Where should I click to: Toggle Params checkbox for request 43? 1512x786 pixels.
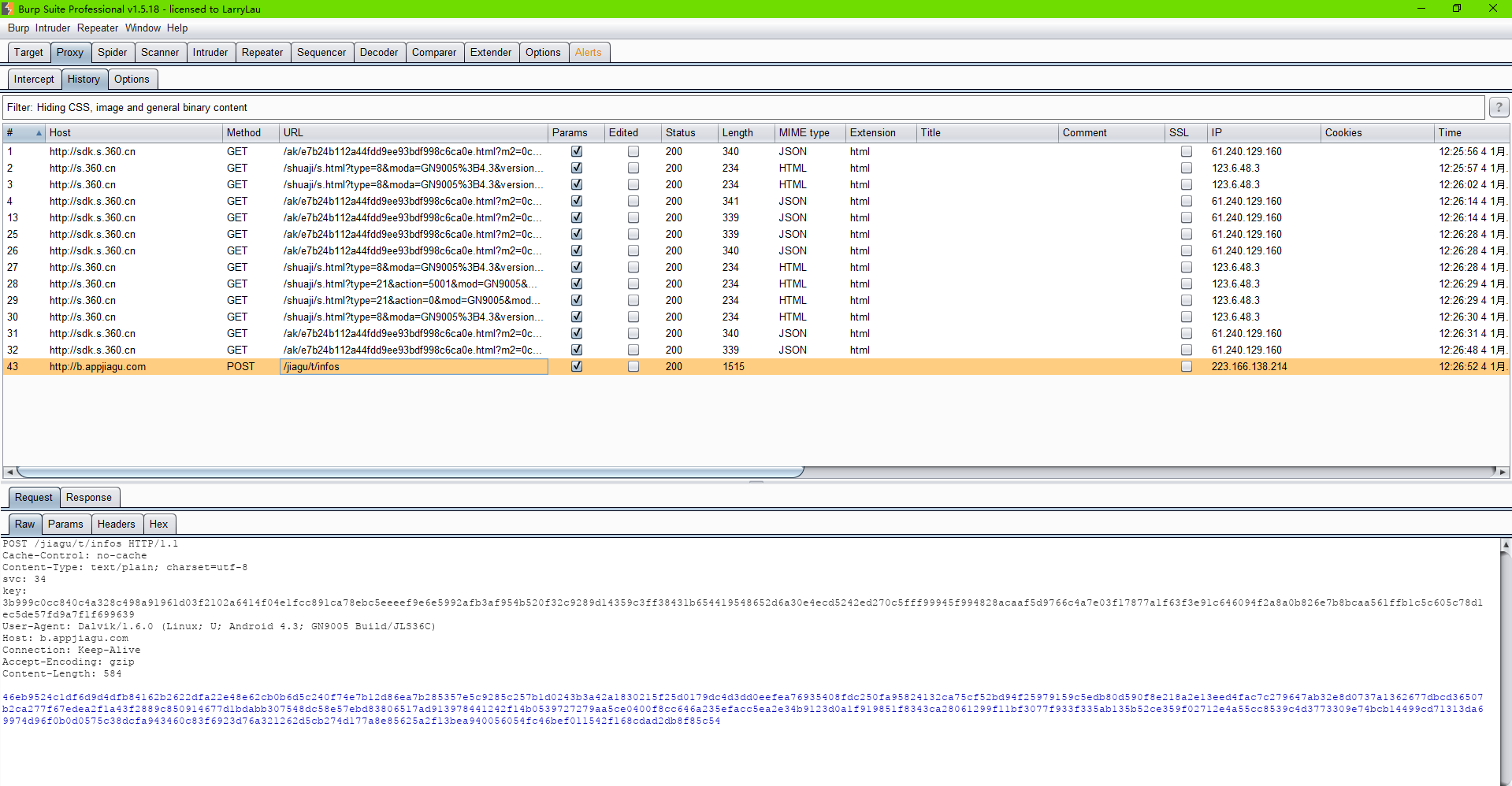pyautogui.click(x=577, y=366)
